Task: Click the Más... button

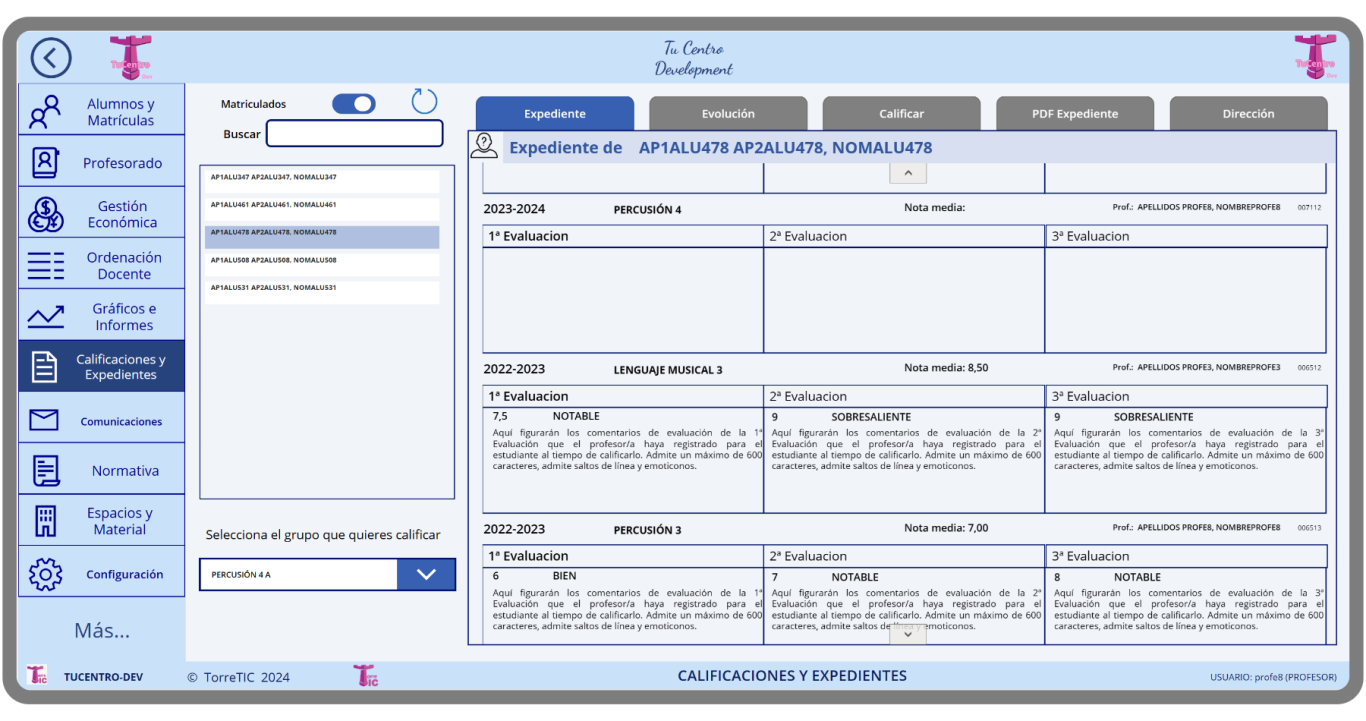Action: pos(102,631)
